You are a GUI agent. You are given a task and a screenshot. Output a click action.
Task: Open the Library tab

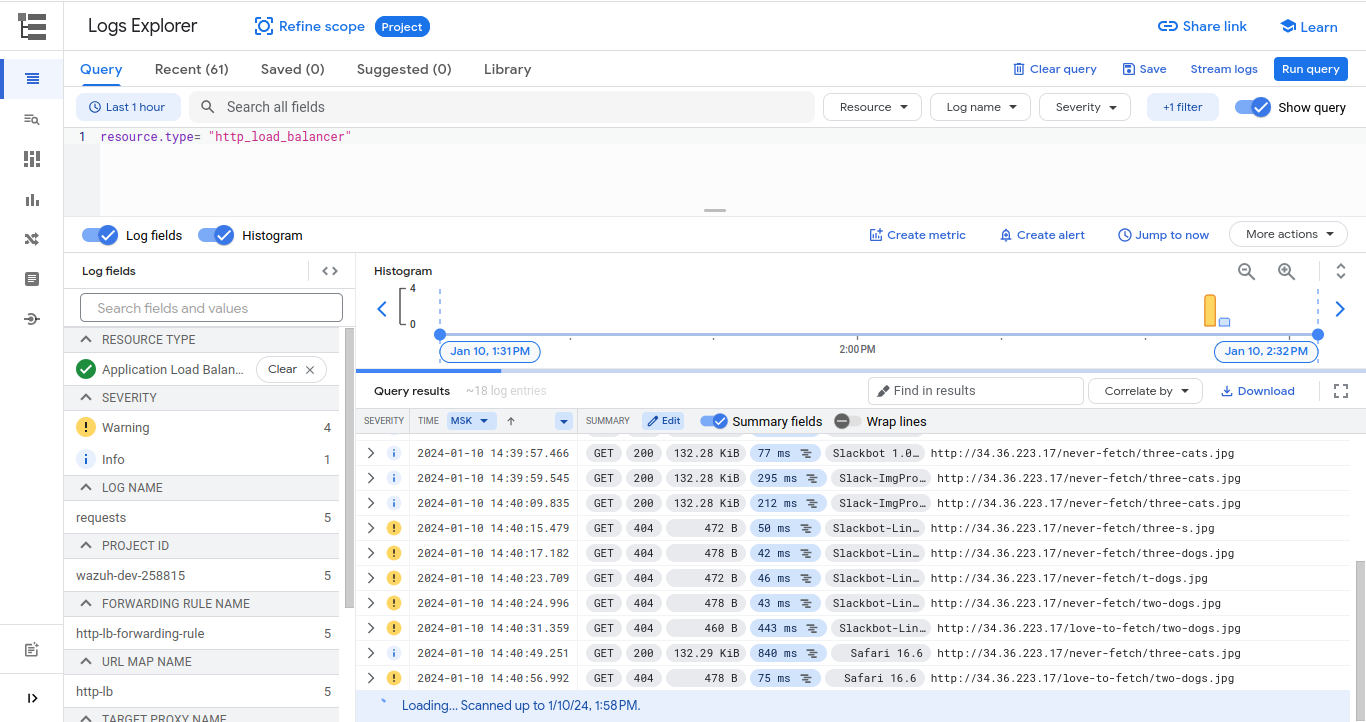coord(507,69)
